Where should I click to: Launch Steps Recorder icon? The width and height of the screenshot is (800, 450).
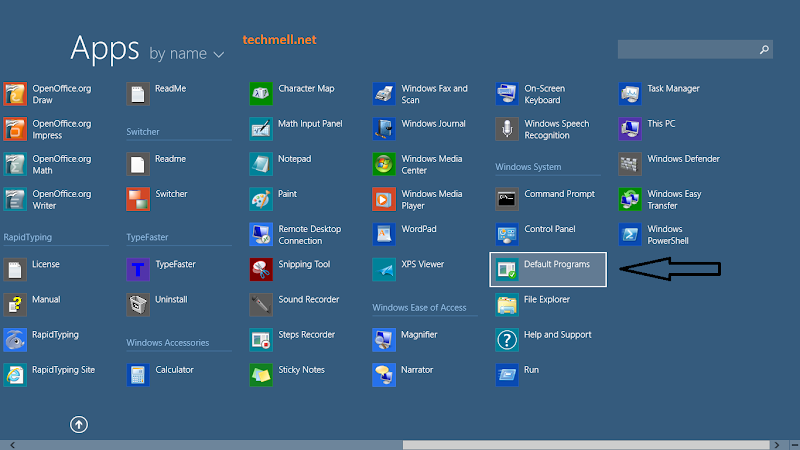click(261, 340)
